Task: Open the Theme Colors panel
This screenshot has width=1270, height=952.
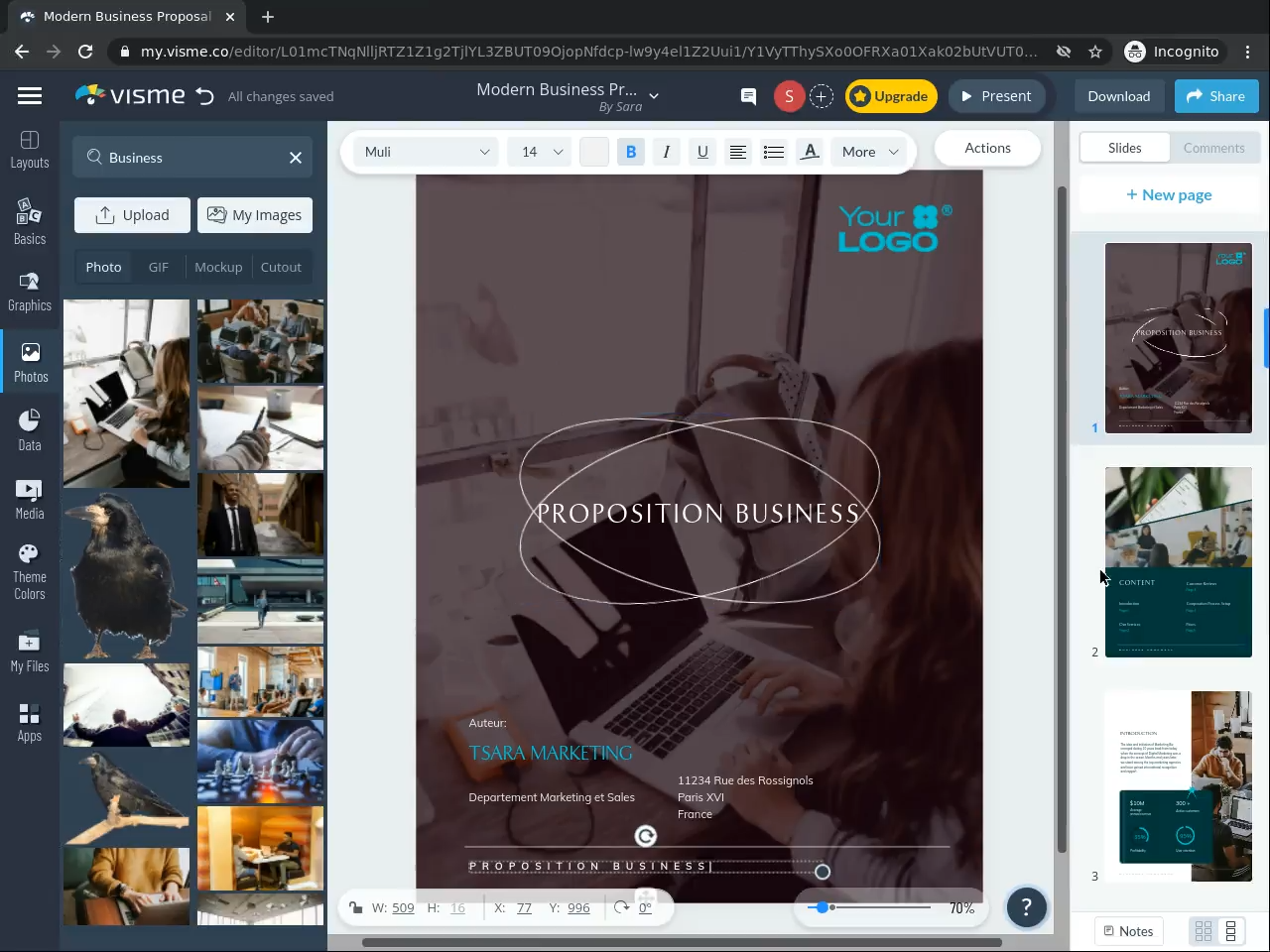Action: tap(30, 572)
